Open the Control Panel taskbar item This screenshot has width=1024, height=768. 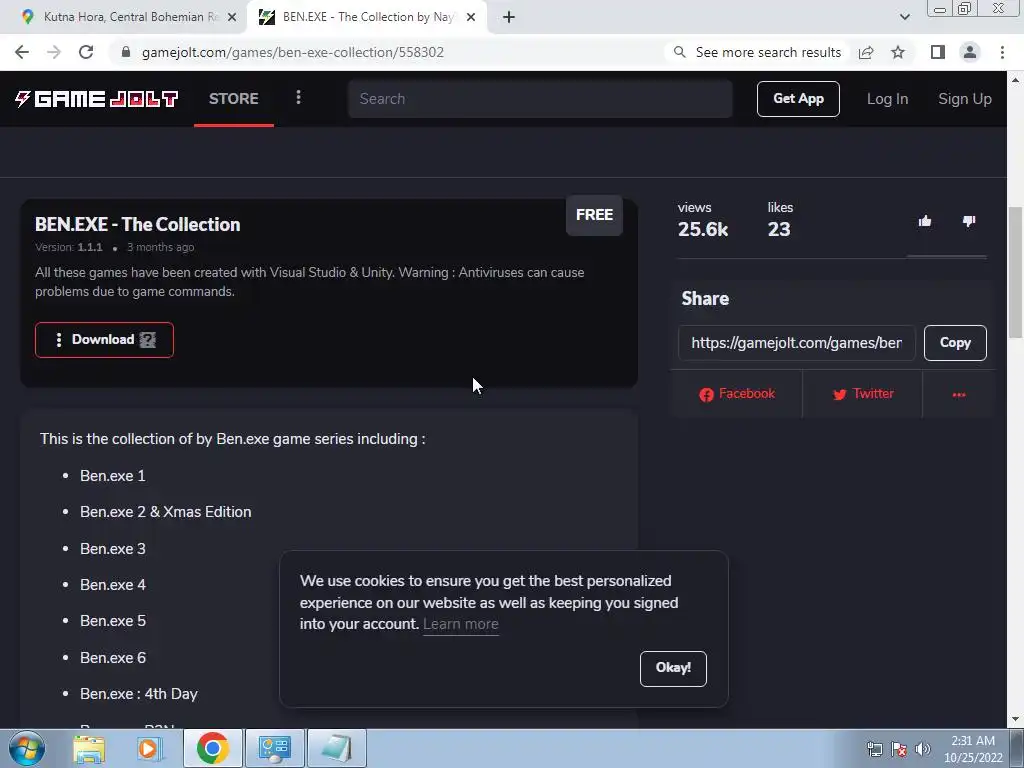coord(274,748)
